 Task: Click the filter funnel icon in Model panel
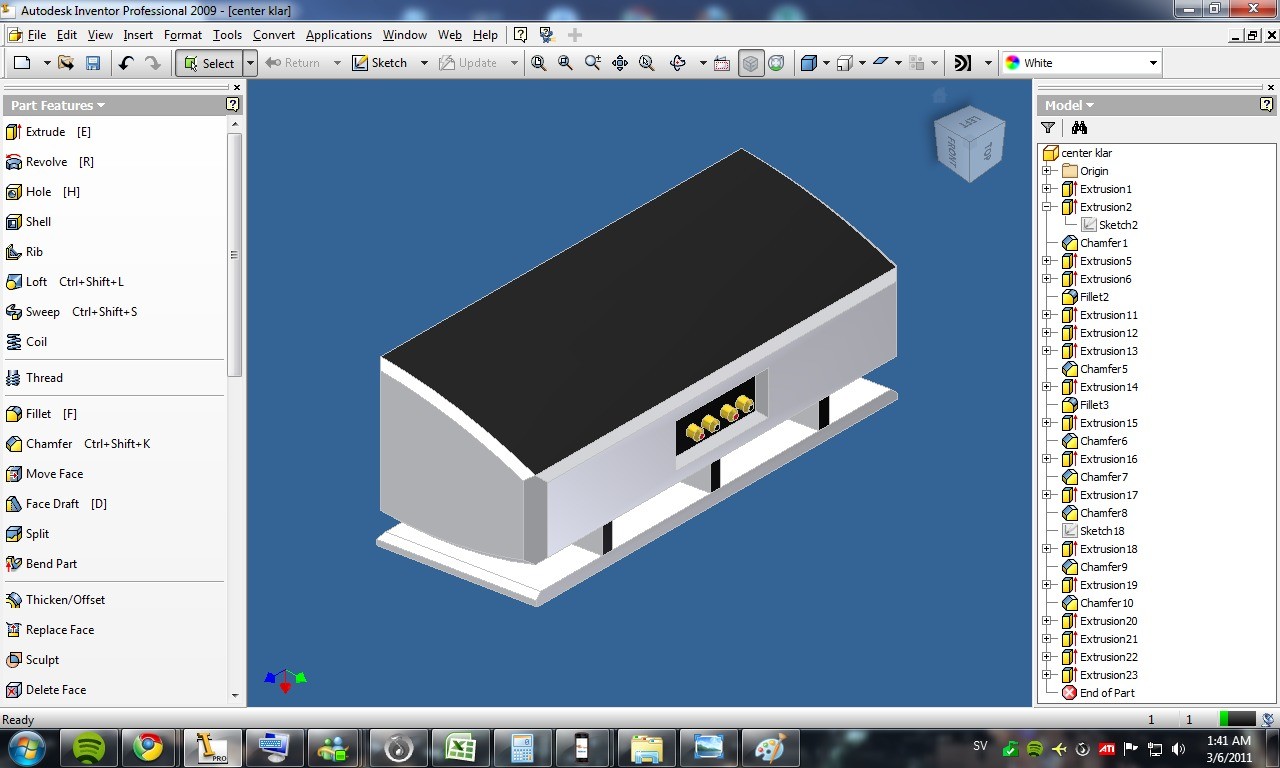coord(1048,128)
